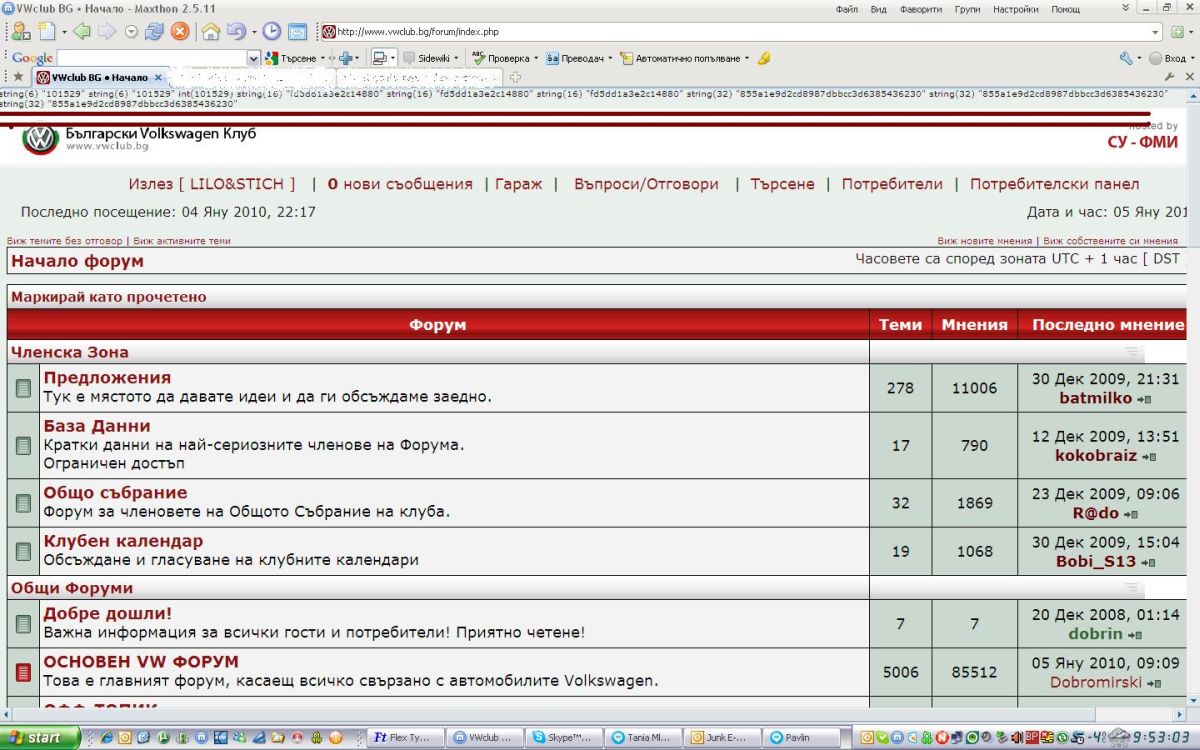Click the Windows Start button

tap(37, 738)
